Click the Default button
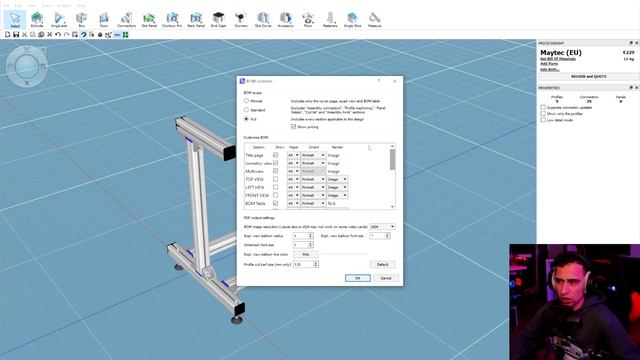 [382, 264]
